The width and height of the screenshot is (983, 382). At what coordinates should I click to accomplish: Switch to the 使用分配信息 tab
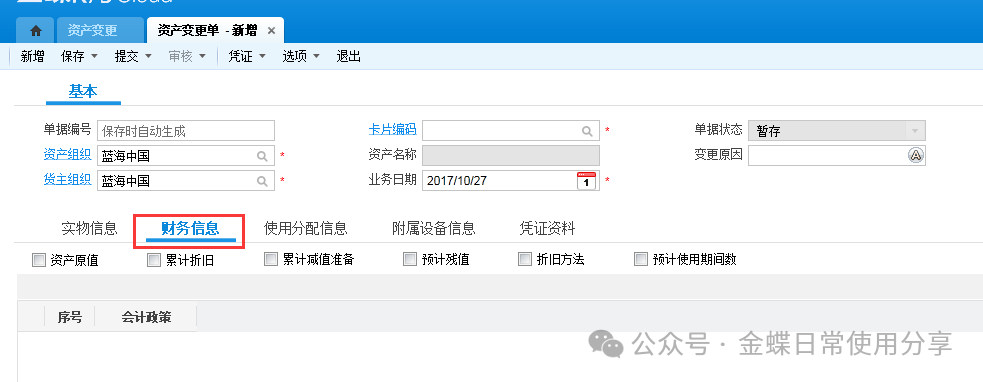tap(305, 228)
